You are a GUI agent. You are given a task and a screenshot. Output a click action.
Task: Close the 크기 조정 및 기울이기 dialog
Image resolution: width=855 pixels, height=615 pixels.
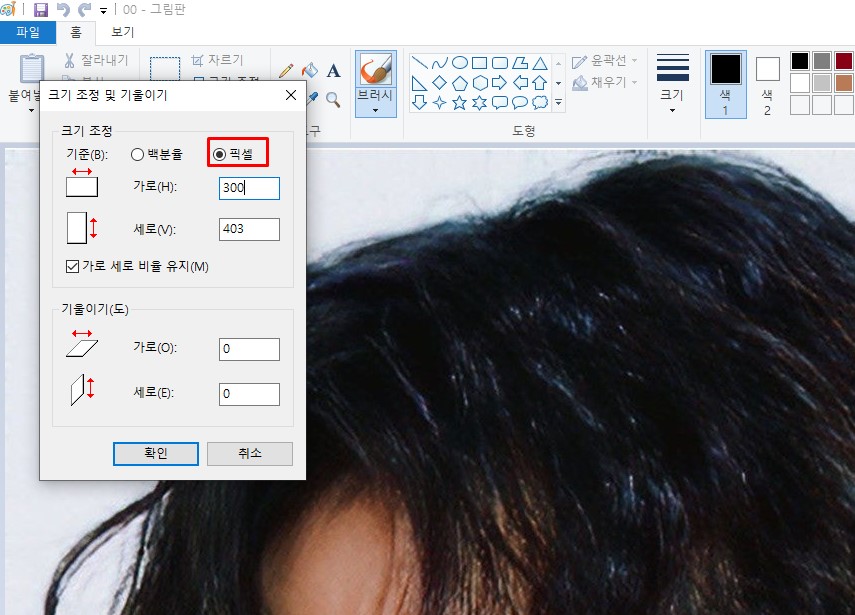coord(291,95)
